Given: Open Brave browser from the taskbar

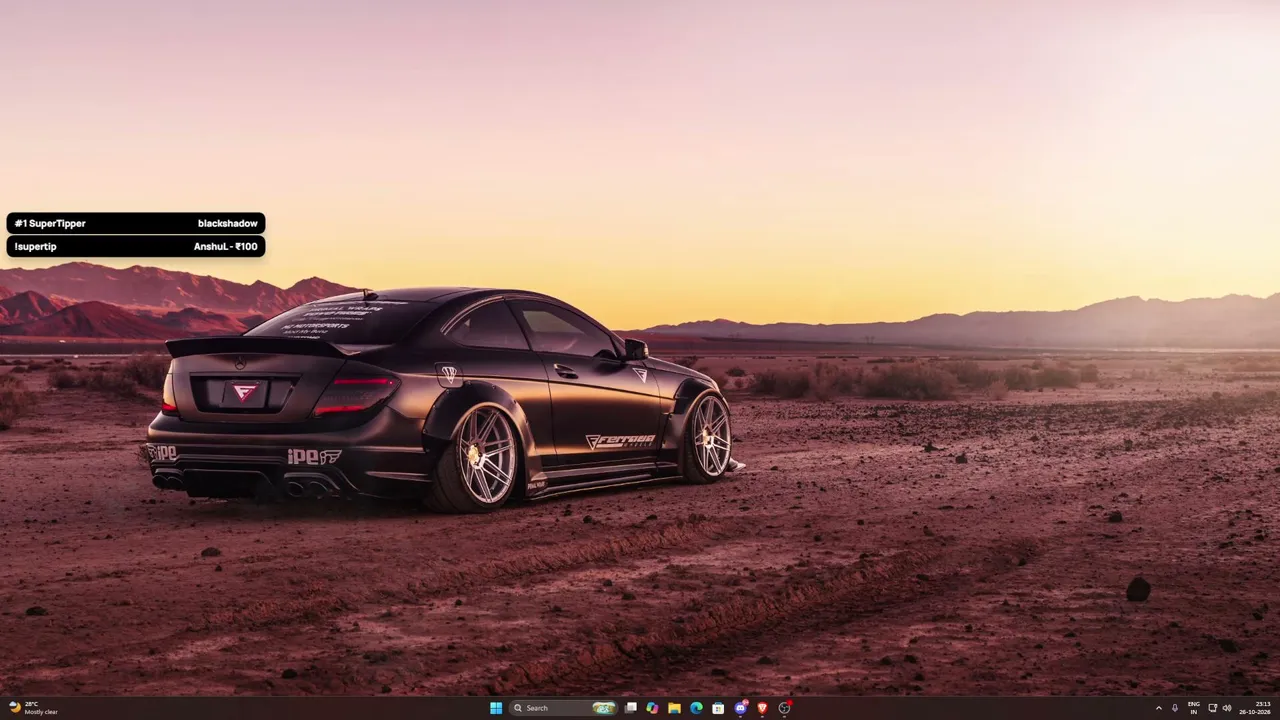Looking at the screenshot, I should (762, 708).
